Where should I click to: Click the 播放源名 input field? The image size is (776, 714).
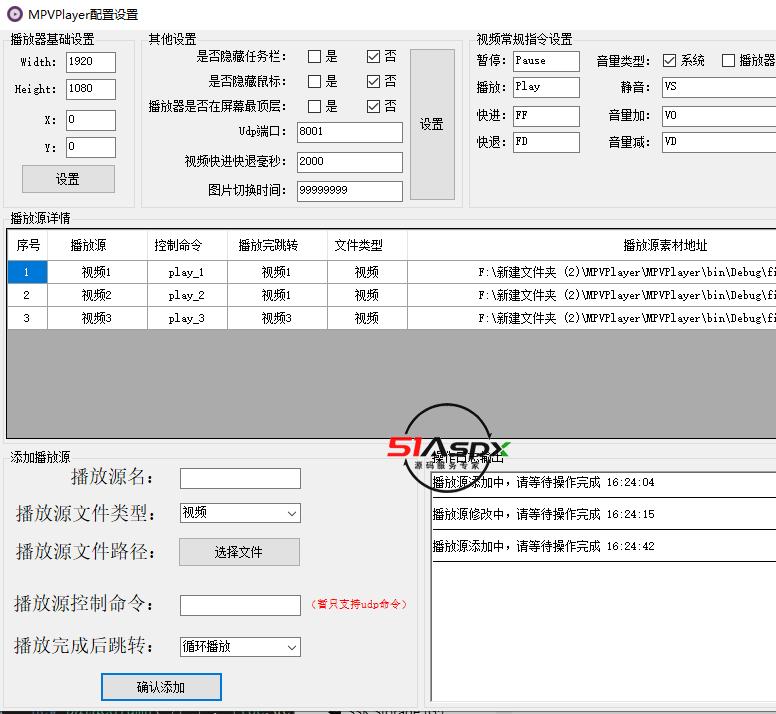click(240, 478)
